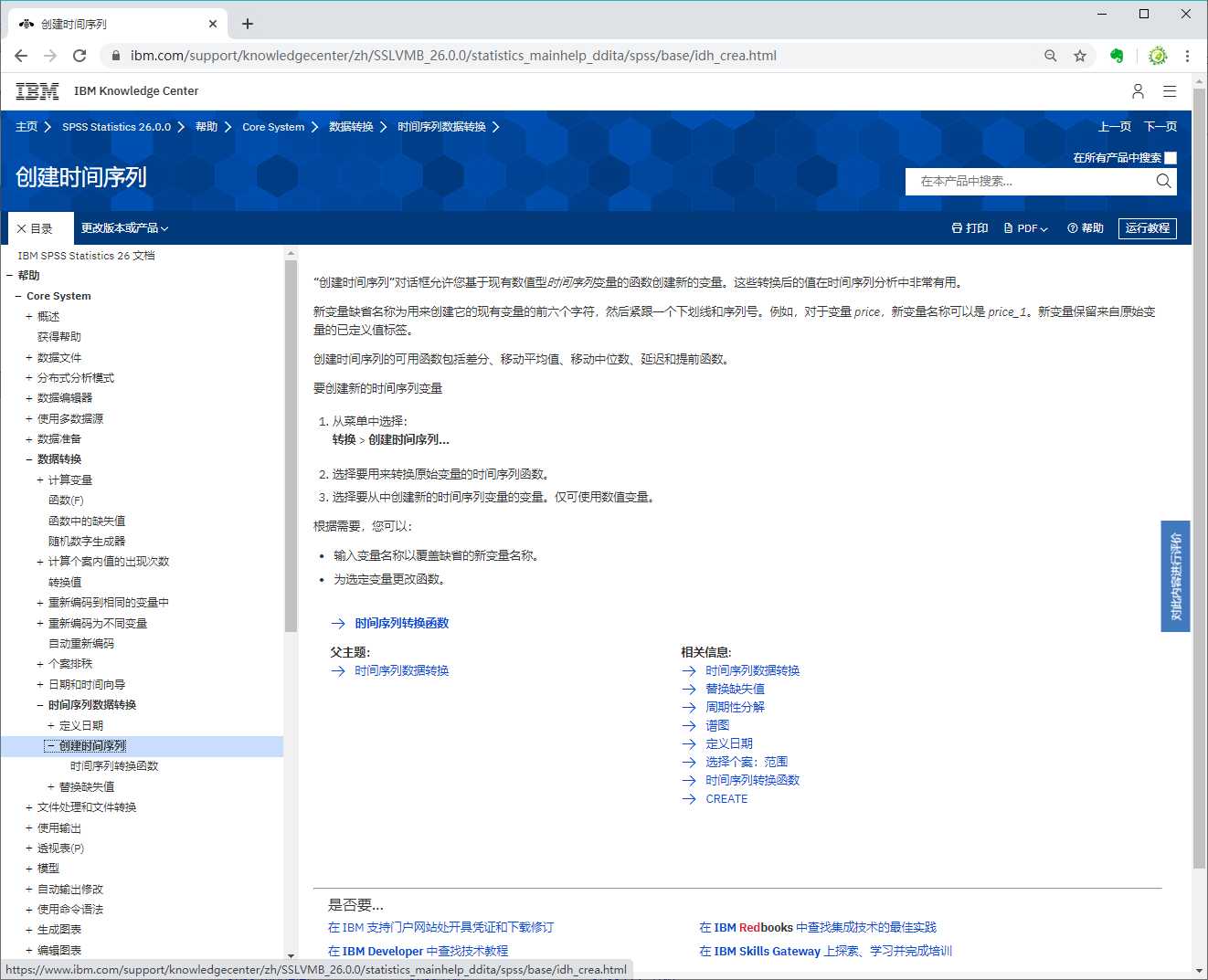The image size is (1208, 980).
Task: Expand the 定义日期 tree node
Action: tap(50, 726)
